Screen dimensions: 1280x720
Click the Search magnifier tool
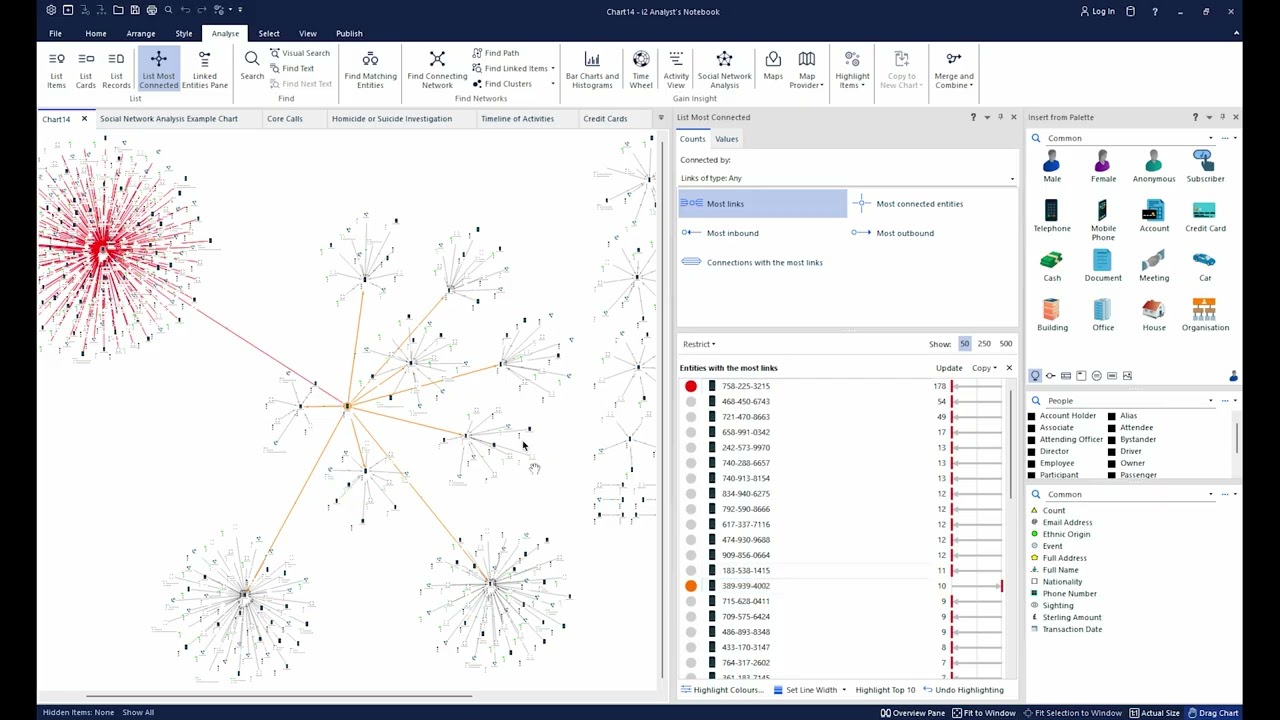tap(252, 66)
